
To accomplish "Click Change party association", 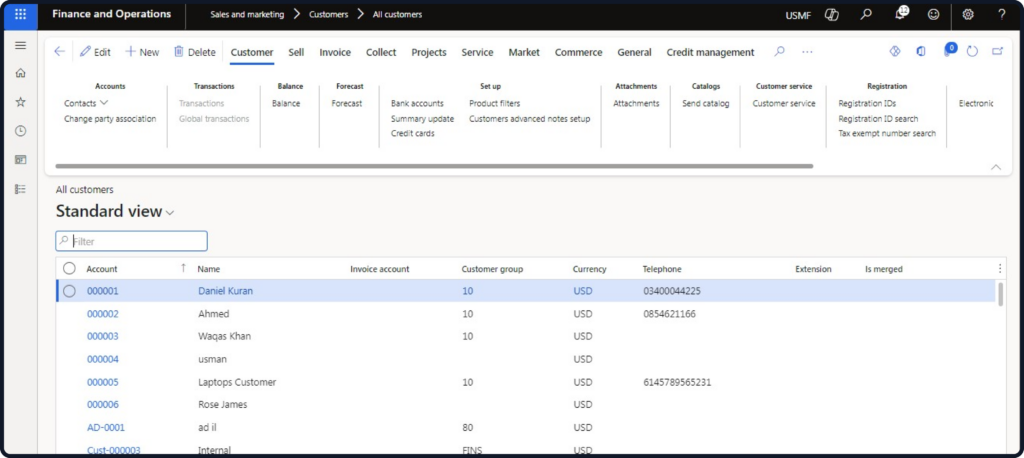I will click(110, 119).
